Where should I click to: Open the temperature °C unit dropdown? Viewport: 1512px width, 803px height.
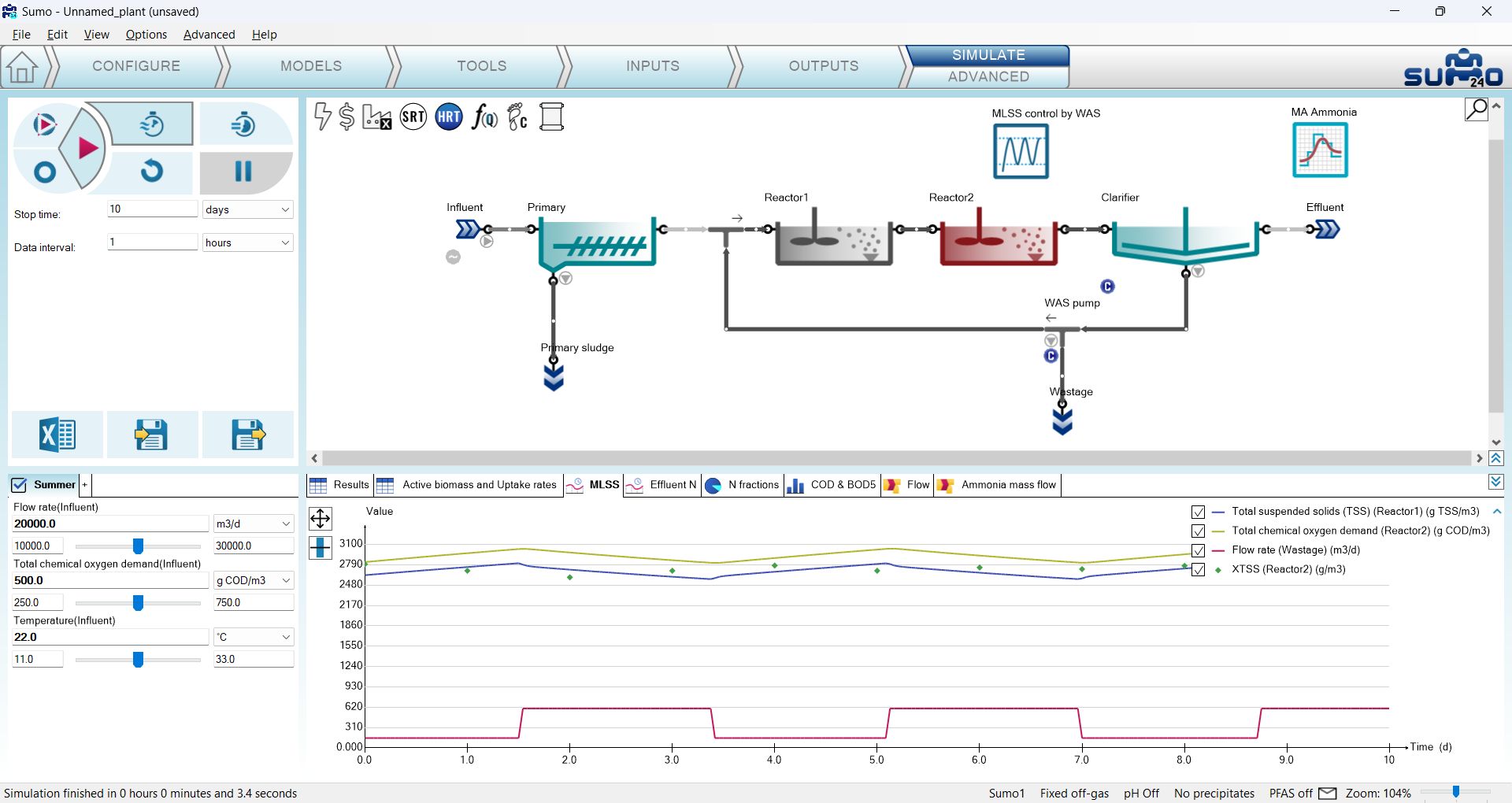pyautogui.click(x=254, y=637)
